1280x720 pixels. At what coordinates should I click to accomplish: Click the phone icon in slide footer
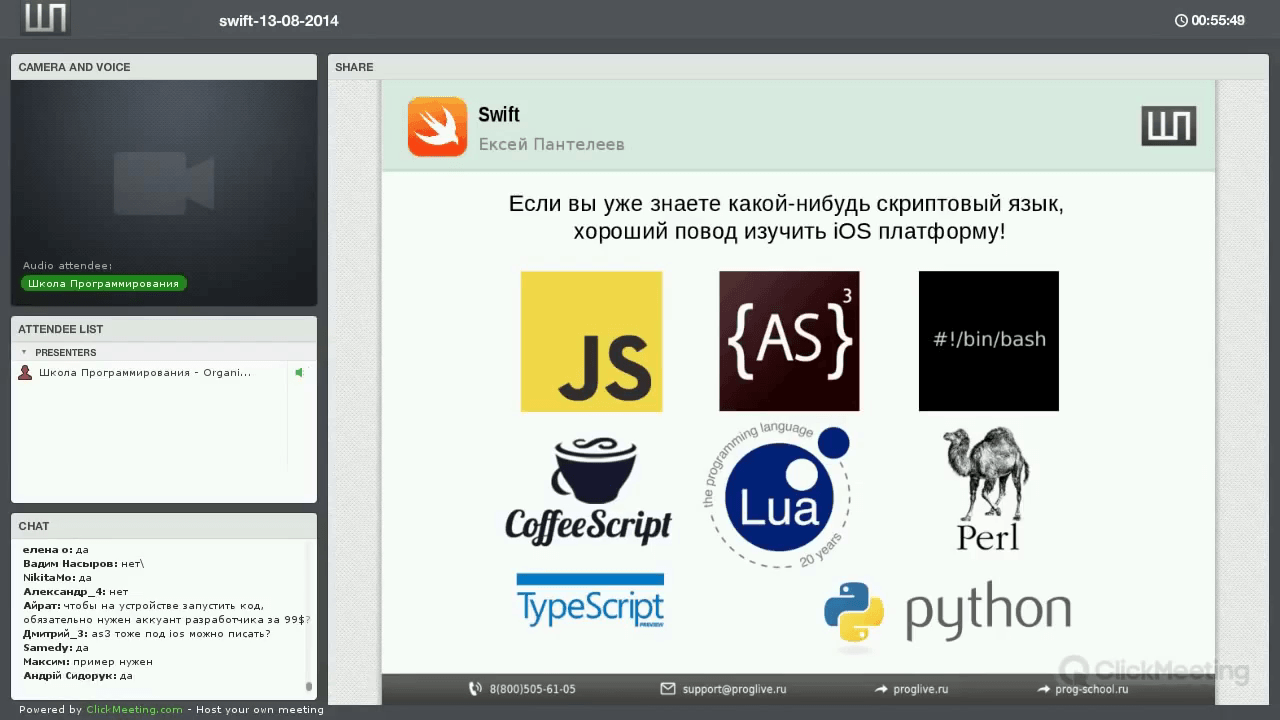click(475, 689)
